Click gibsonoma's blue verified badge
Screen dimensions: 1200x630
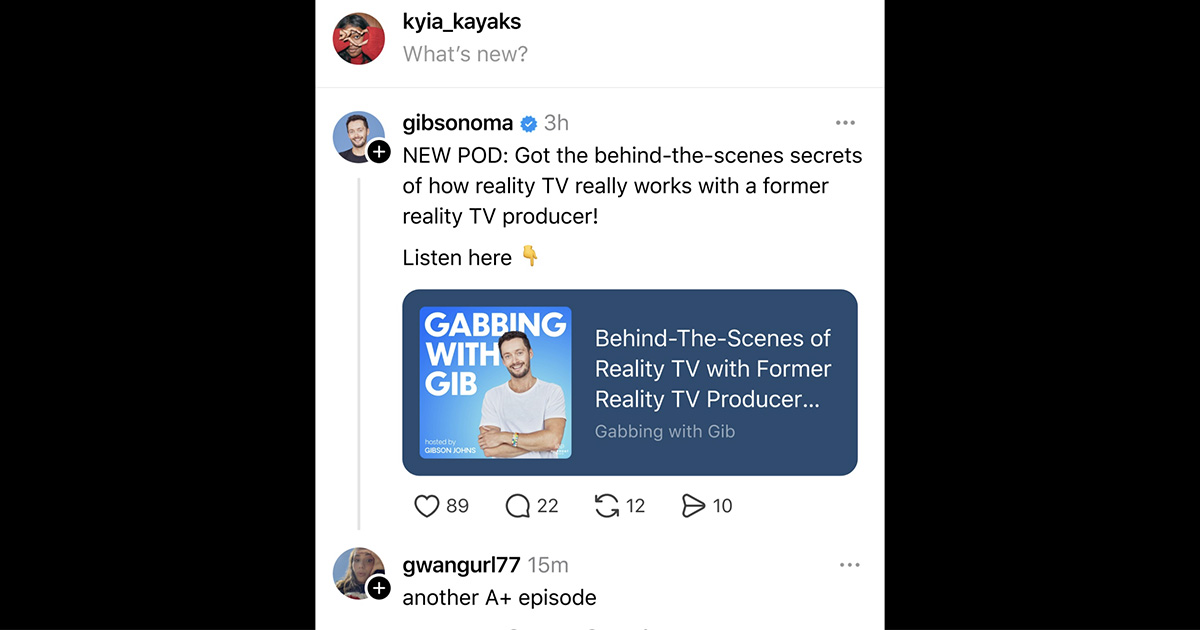(x=529, y=123)
